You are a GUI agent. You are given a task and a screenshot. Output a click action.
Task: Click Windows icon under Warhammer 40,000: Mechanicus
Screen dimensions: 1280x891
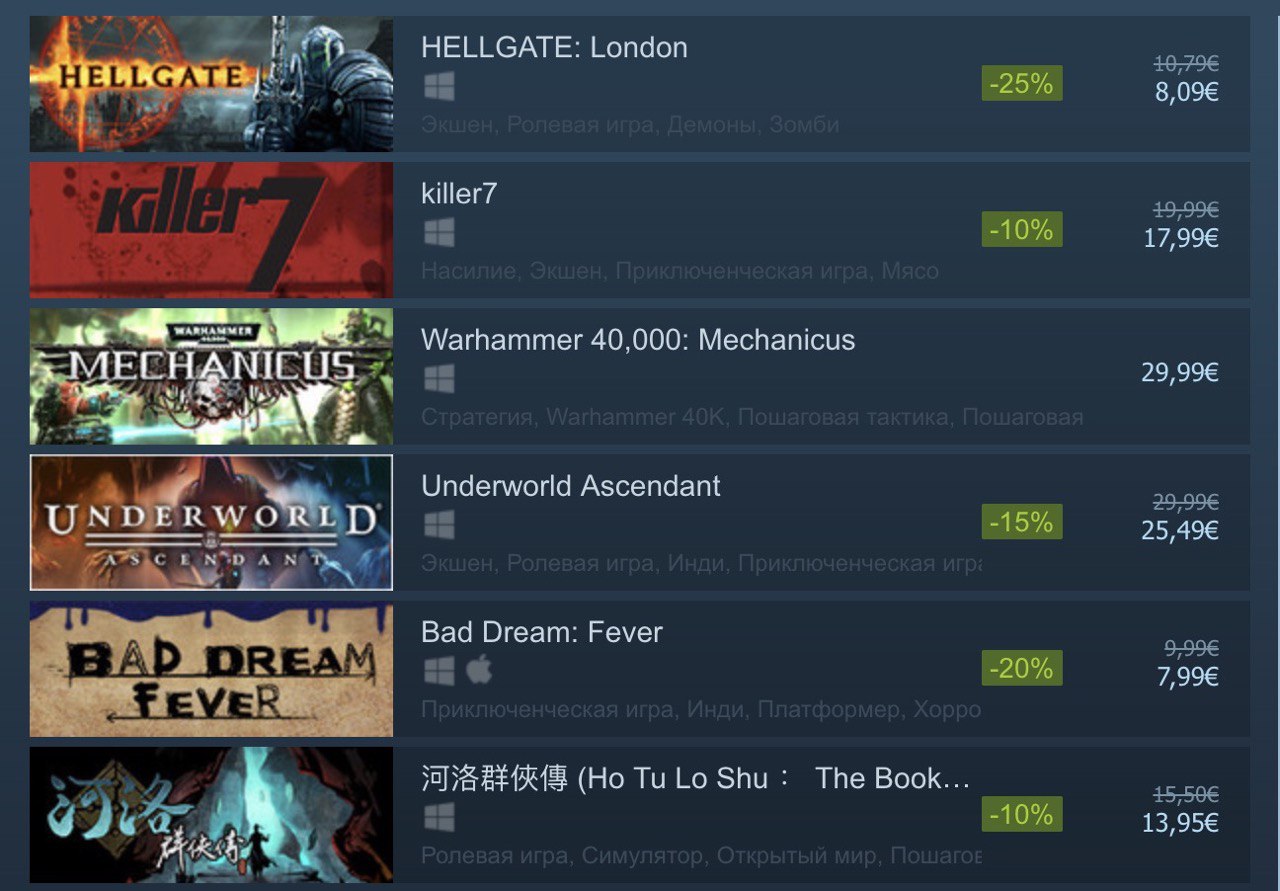(x=439, y=379)
